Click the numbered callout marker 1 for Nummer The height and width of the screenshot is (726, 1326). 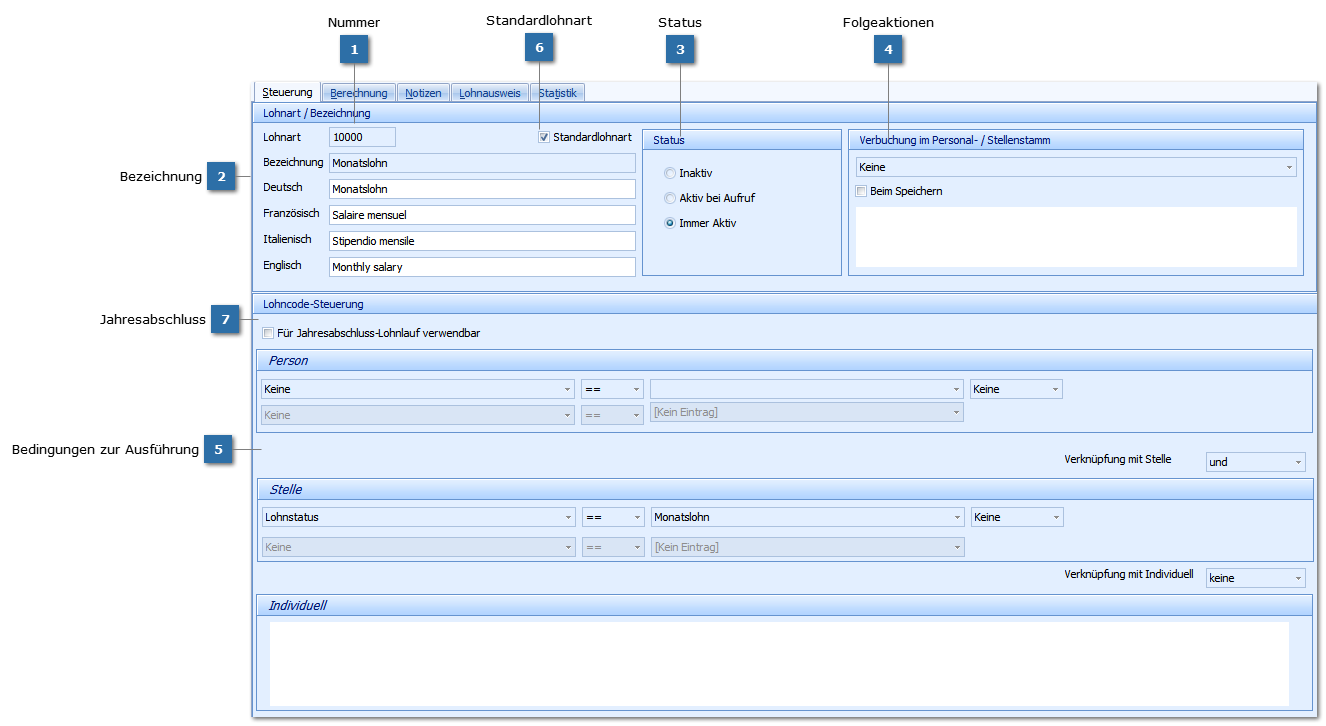click(x=354, y=49)
